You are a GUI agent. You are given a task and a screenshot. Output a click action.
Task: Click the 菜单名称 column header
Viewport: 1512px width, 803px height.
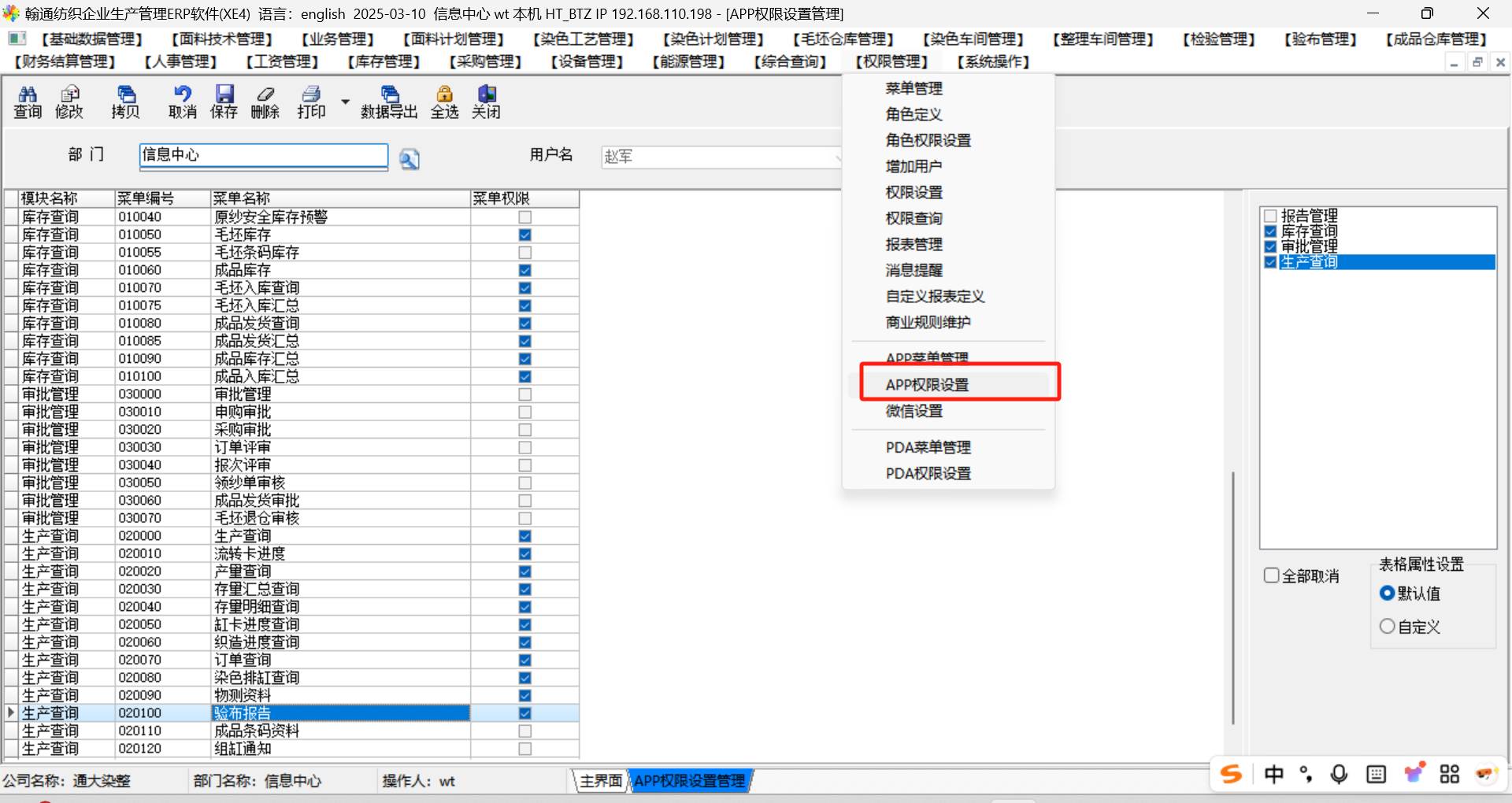pos(340,198)
